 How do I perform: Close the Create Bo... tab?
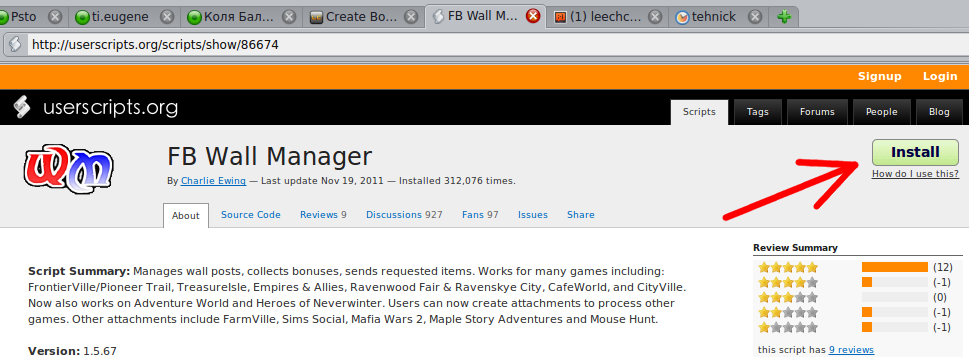click(x=411, y=17)
